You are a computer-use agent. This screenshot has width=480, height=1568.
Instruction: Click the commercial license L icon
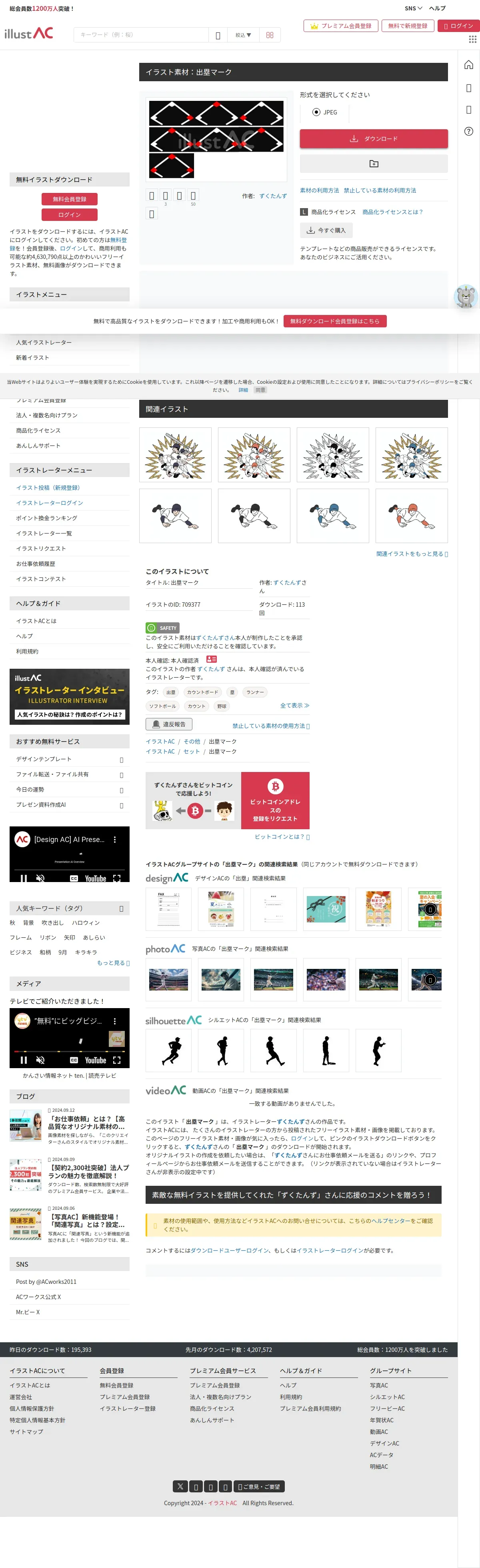(x=304, y=212)
